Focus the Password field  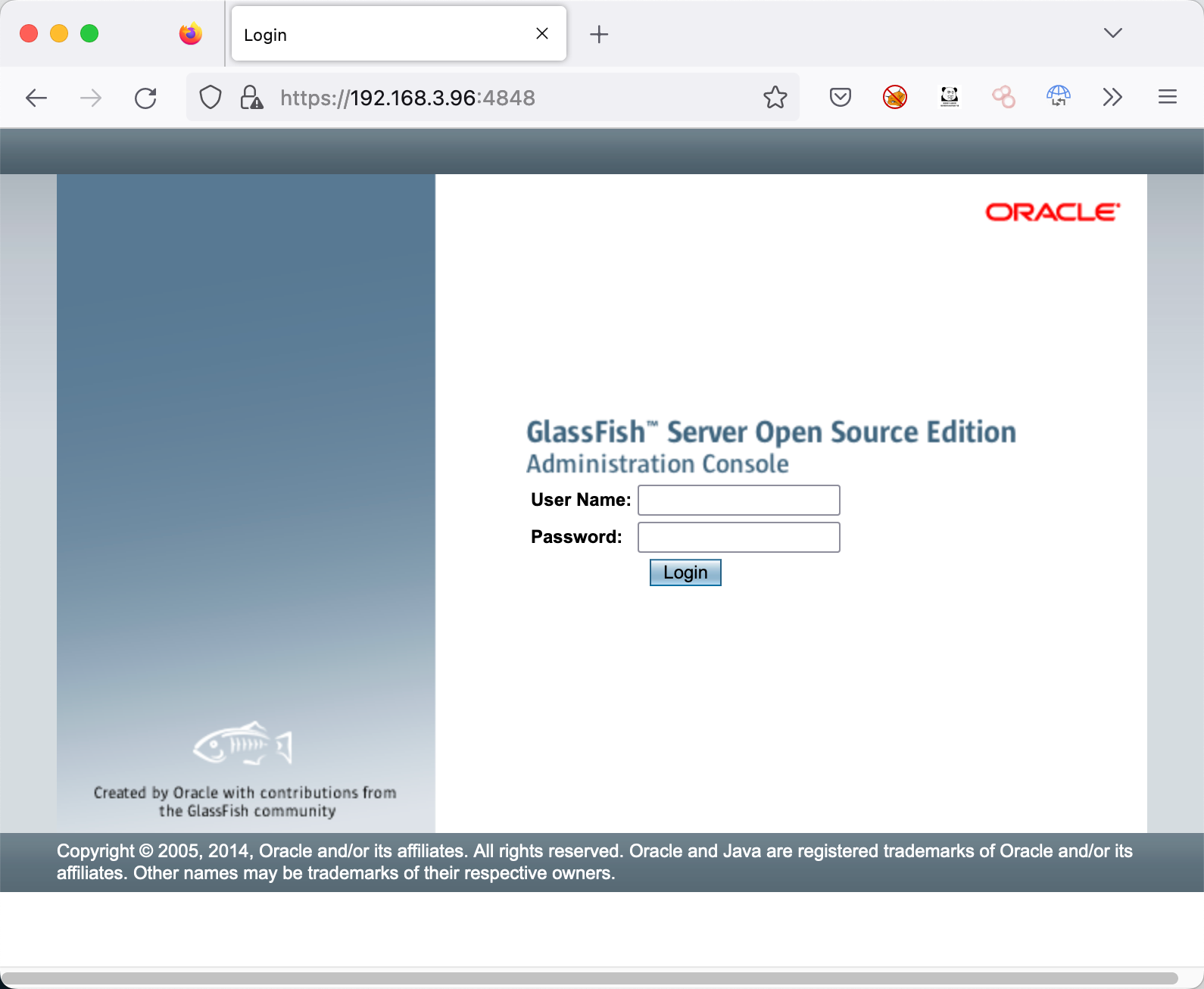pos(738,537)
